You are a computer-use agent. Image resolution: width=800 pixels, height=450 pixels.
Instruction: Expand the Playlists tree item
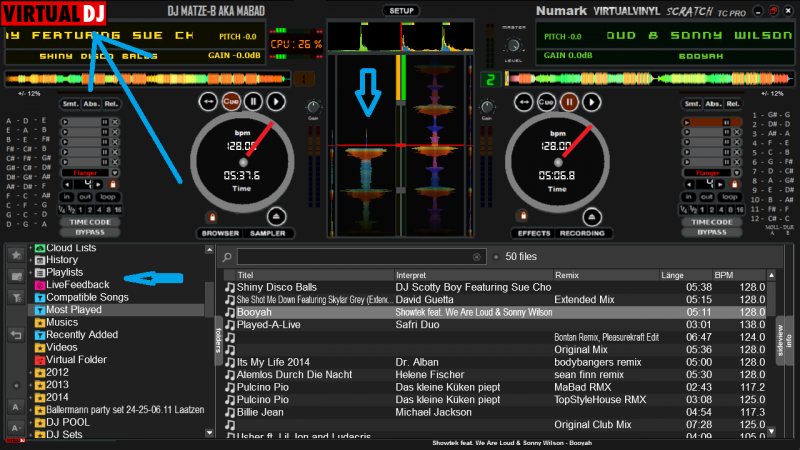coord(30,272)
